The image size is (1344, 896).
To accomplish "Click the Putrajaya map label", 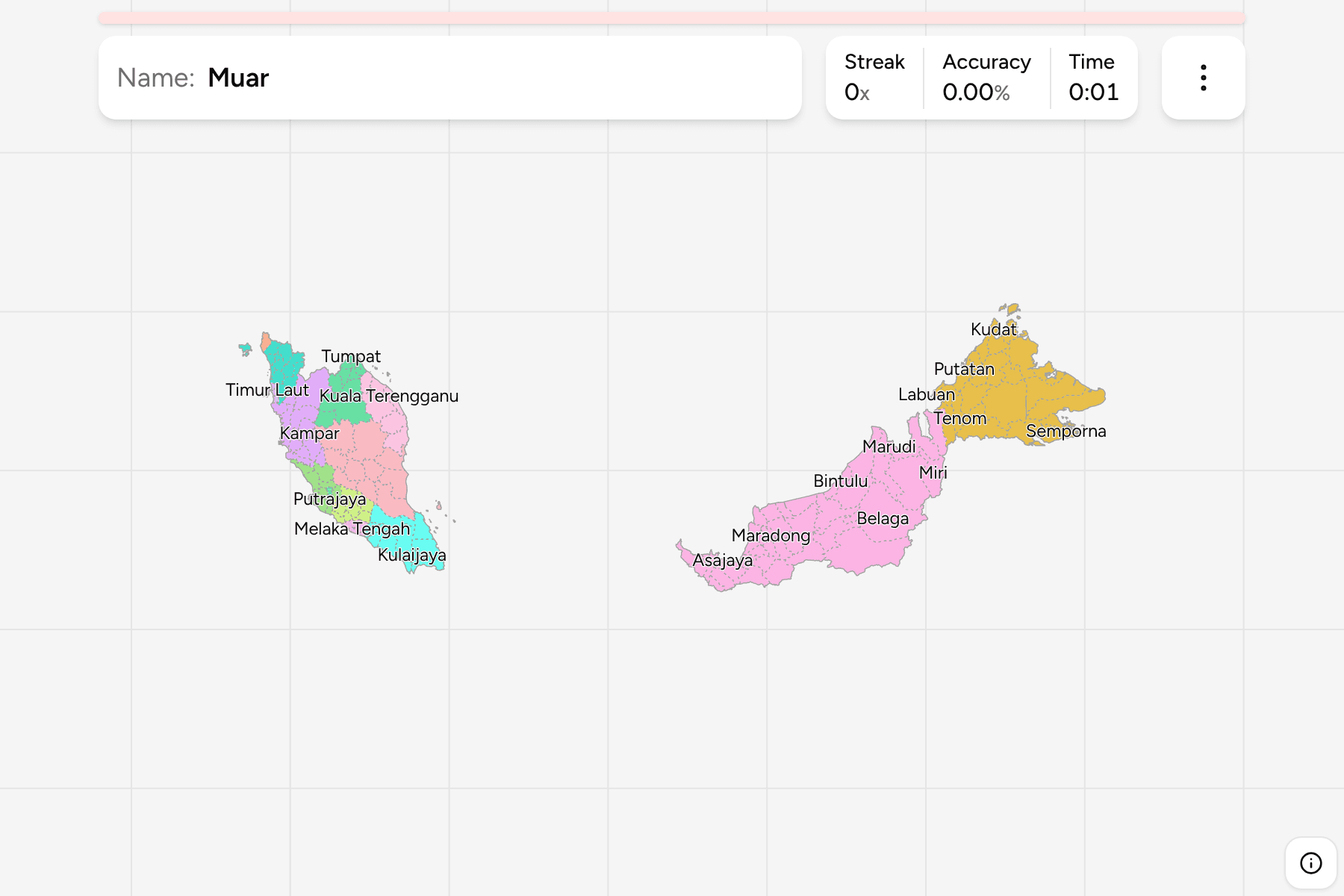I will tap(330, 499).
